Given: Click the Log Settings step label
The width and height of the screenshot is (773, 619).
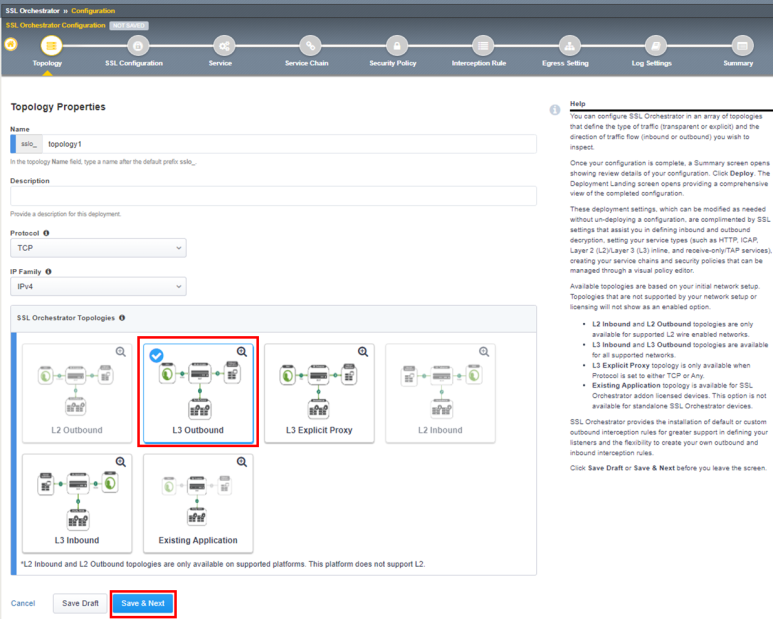Looking at the screenshot, I should point(651,63).
